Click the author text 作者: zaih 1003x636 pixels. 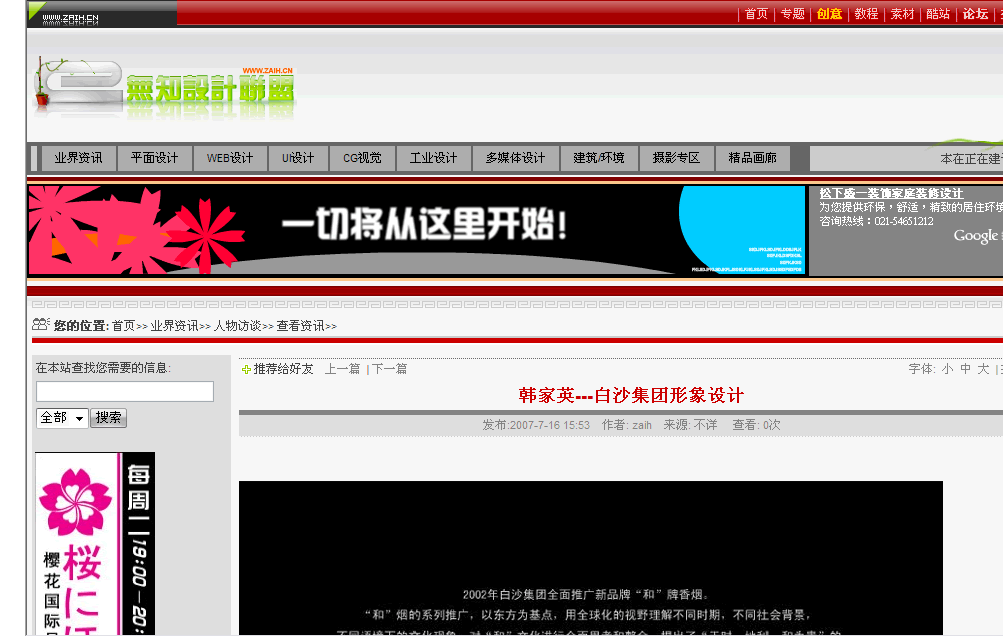627,425
